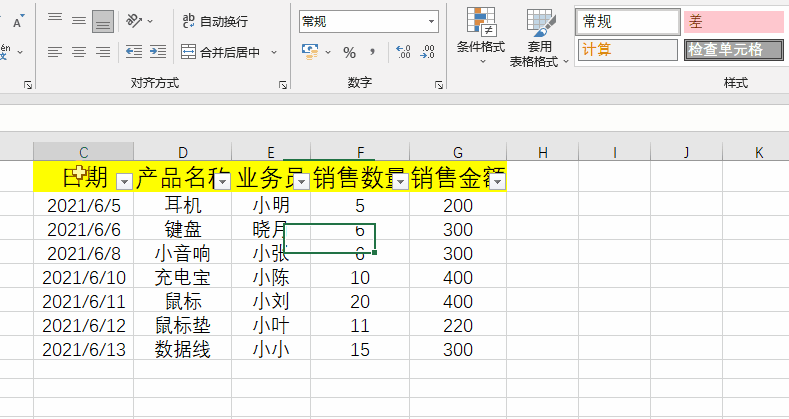Select cell containing 耳机
This screenshot has height=419, width=789.
(183, 205)
